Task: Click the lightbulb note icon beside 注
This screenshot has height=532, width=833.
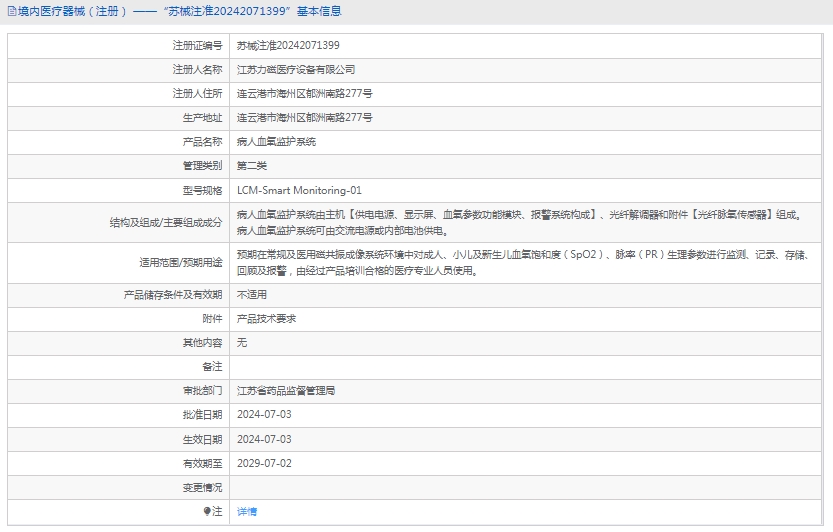Action: coord(208,511)
